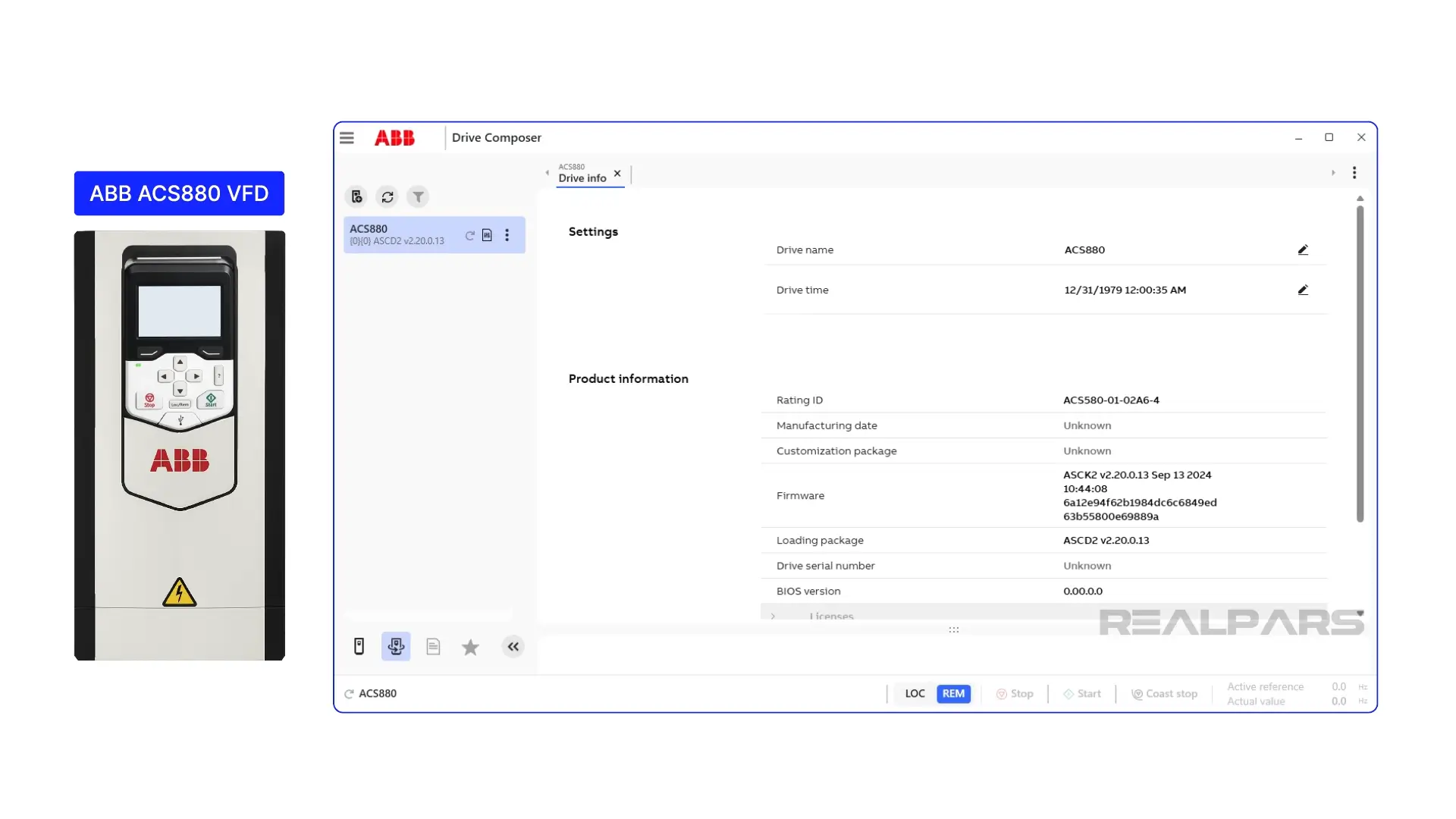
Task: Open the hamburger menu next to ABB logo
Action: click(x=347, y=137)
